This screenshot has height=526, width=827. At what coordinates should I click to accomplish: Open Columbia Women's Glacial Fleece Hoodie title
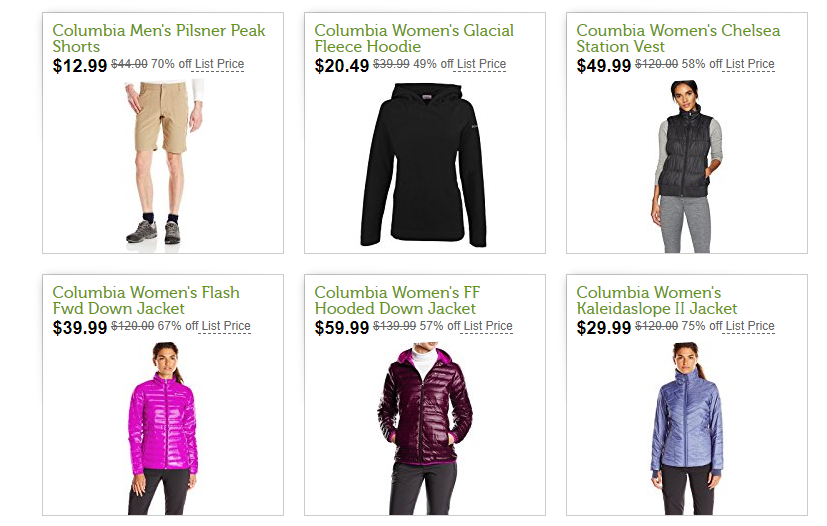tap(414, 38)
